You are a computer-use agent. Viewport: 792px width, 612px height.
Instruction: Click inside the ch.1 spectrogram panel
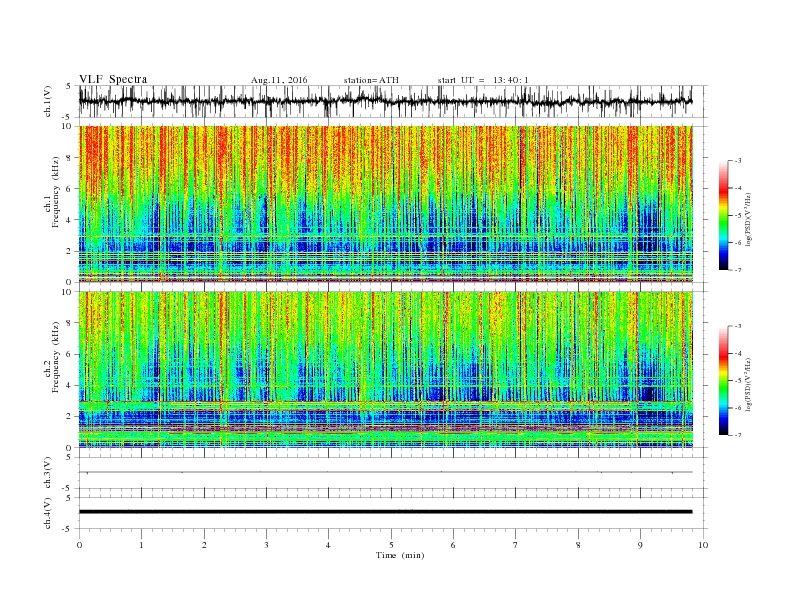pyautogui.click(x=385, y=204)
